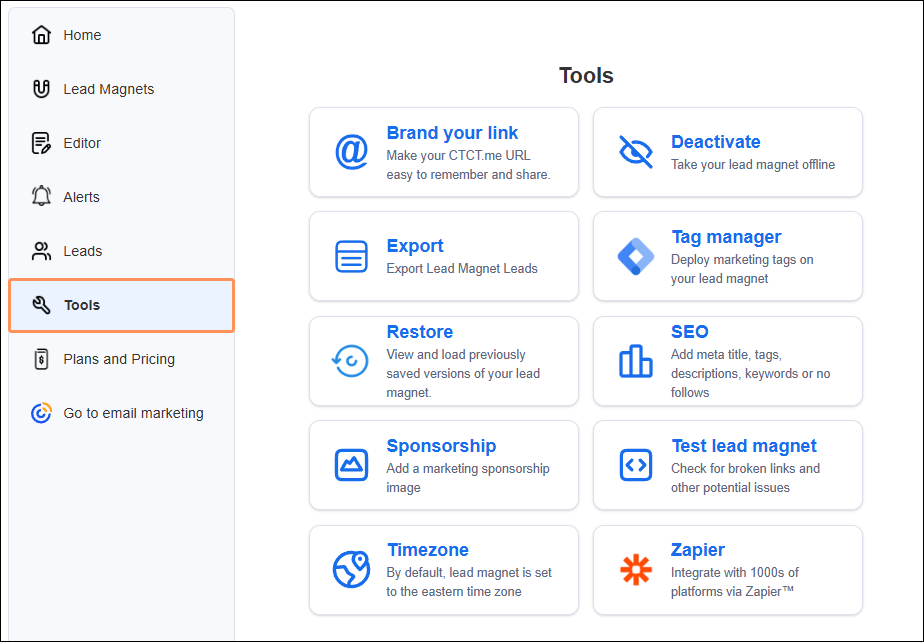924x642 pixels.
Task: Open the Brand your link title
Action: (452, 133)
